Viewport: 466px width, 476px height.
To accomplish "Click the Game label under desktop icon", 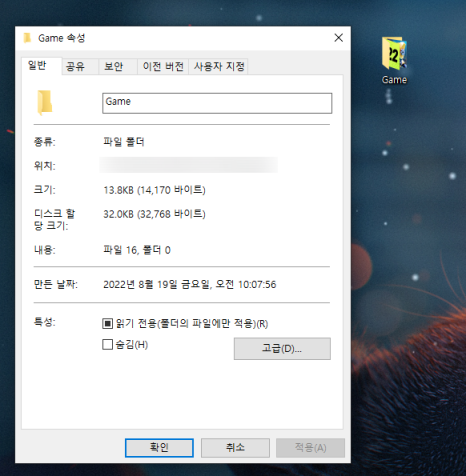I will click(x=394, y=80).
